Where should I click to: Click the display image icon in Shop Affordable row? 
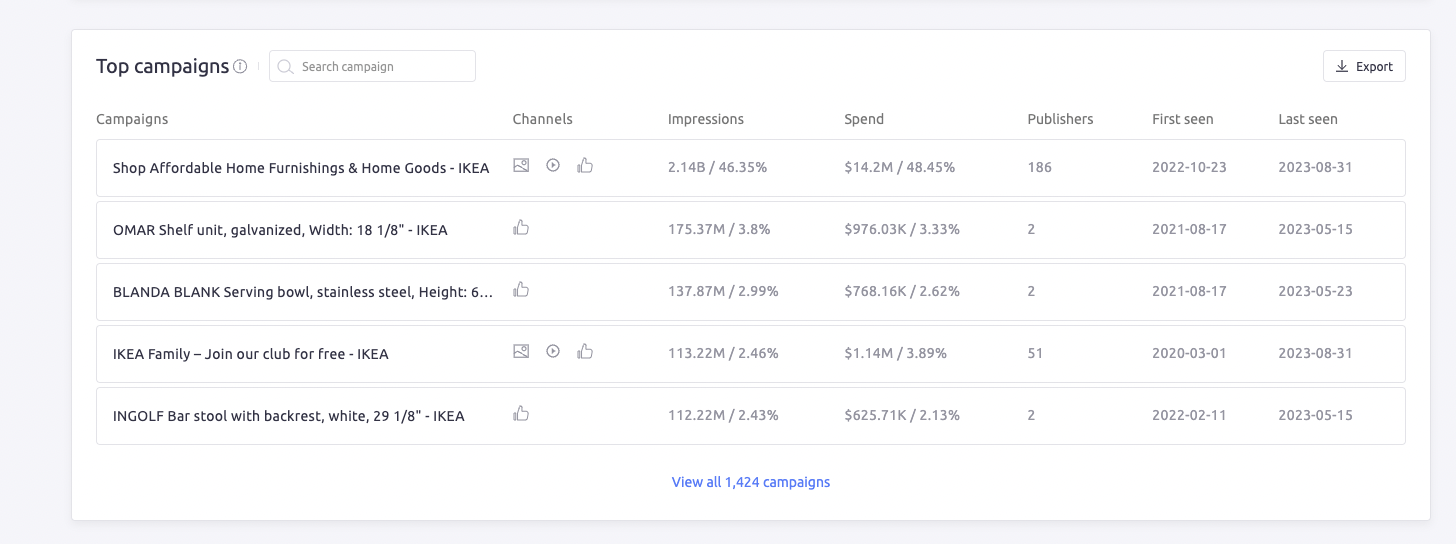point(520,166)
